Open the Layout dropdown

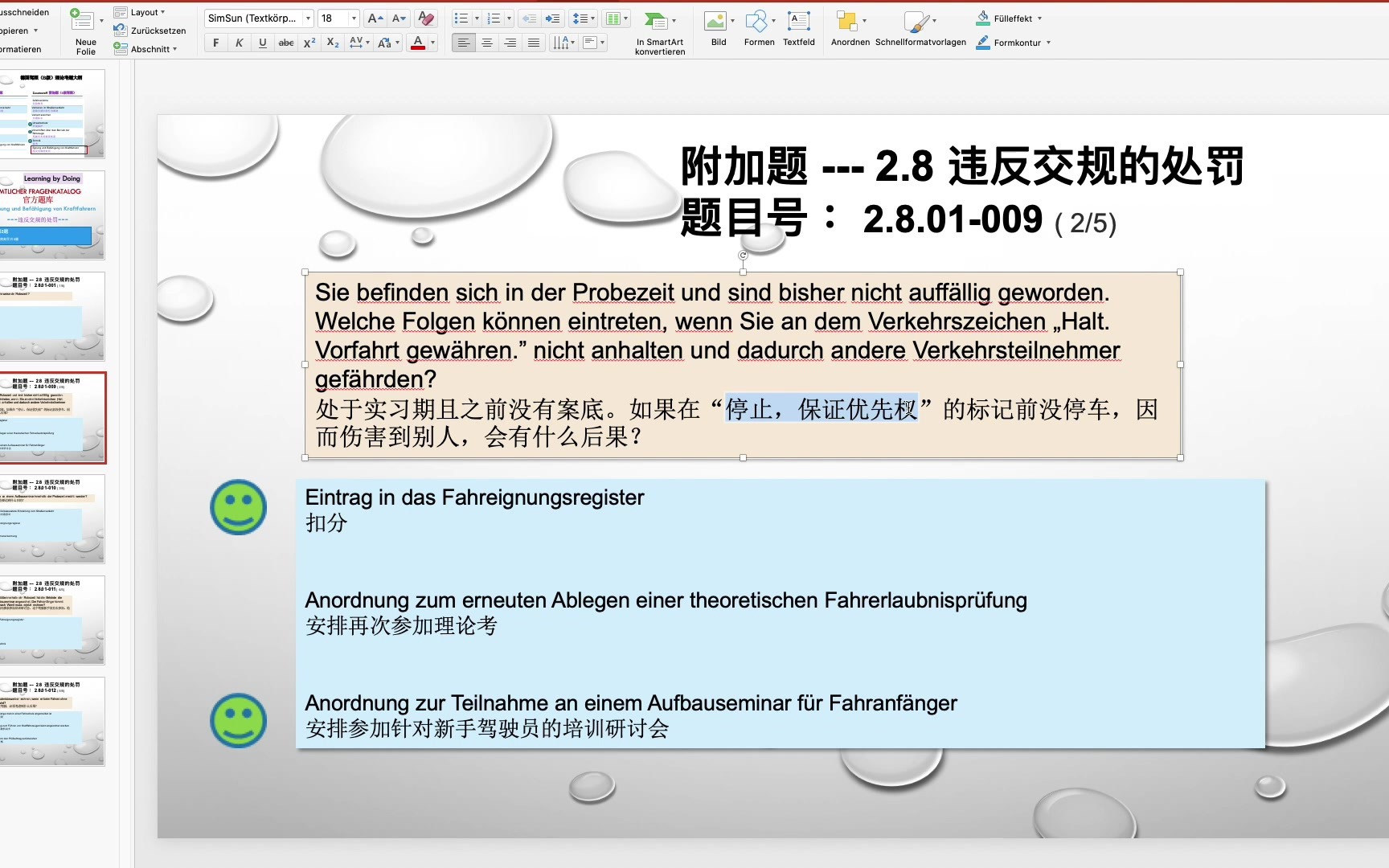139,12
